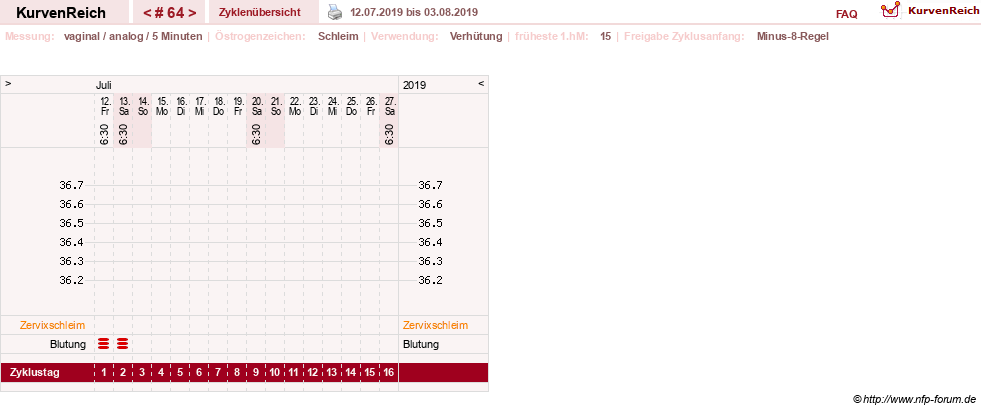981x411 pixels.
Task: Click right axis label 36.3
Action: (430, 261)
